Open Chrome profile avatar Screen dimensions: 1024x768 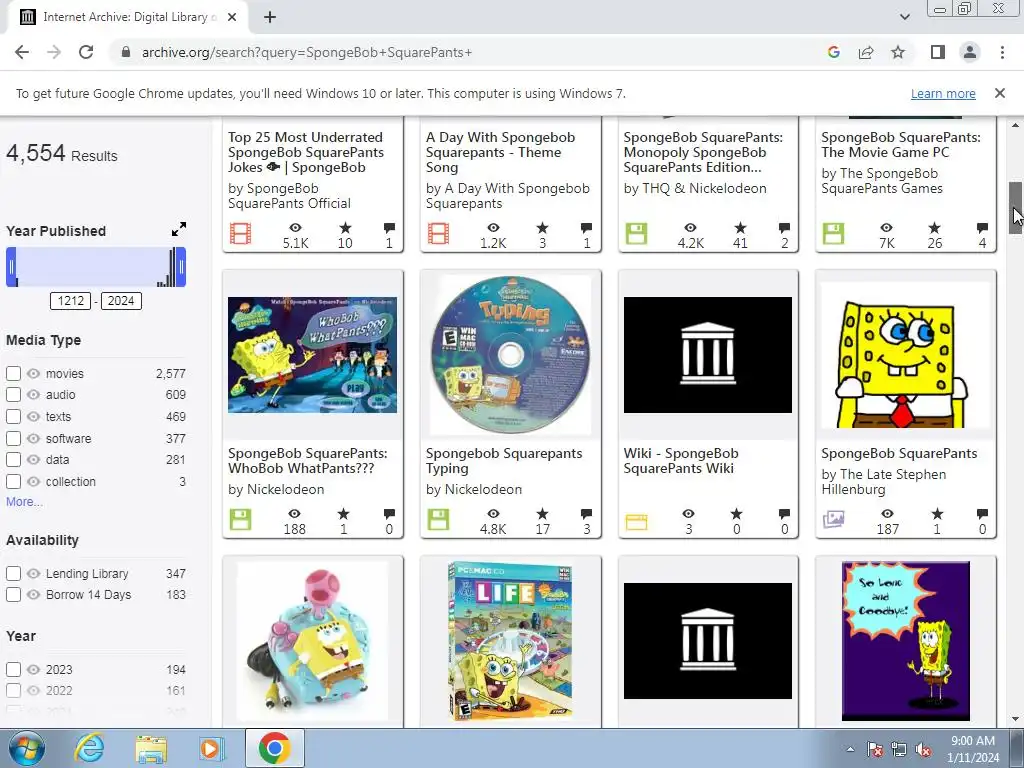pyautogui.click(x=970, y=52)
